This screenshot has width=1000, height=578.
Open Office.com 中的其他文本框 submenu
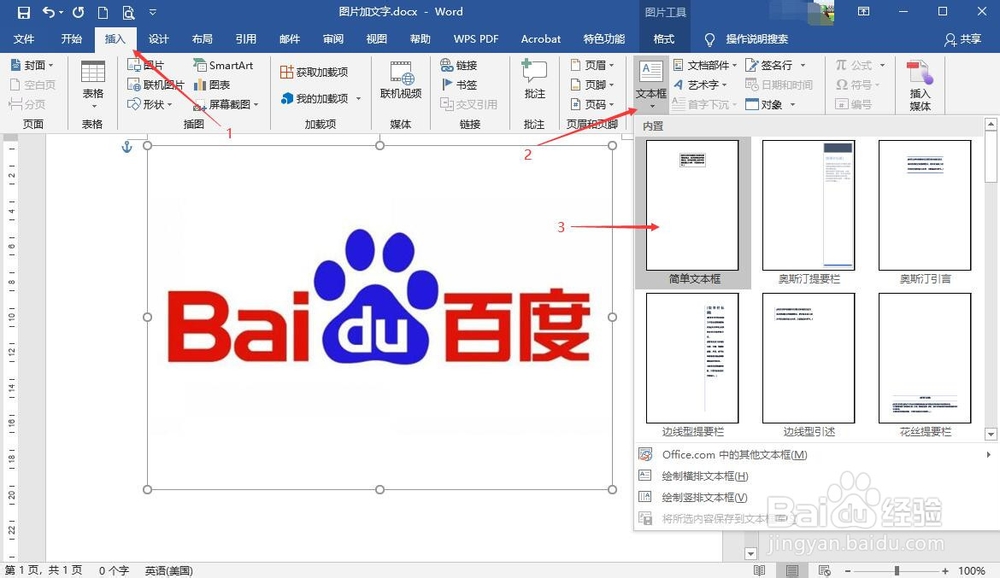[x=815, y=455]
